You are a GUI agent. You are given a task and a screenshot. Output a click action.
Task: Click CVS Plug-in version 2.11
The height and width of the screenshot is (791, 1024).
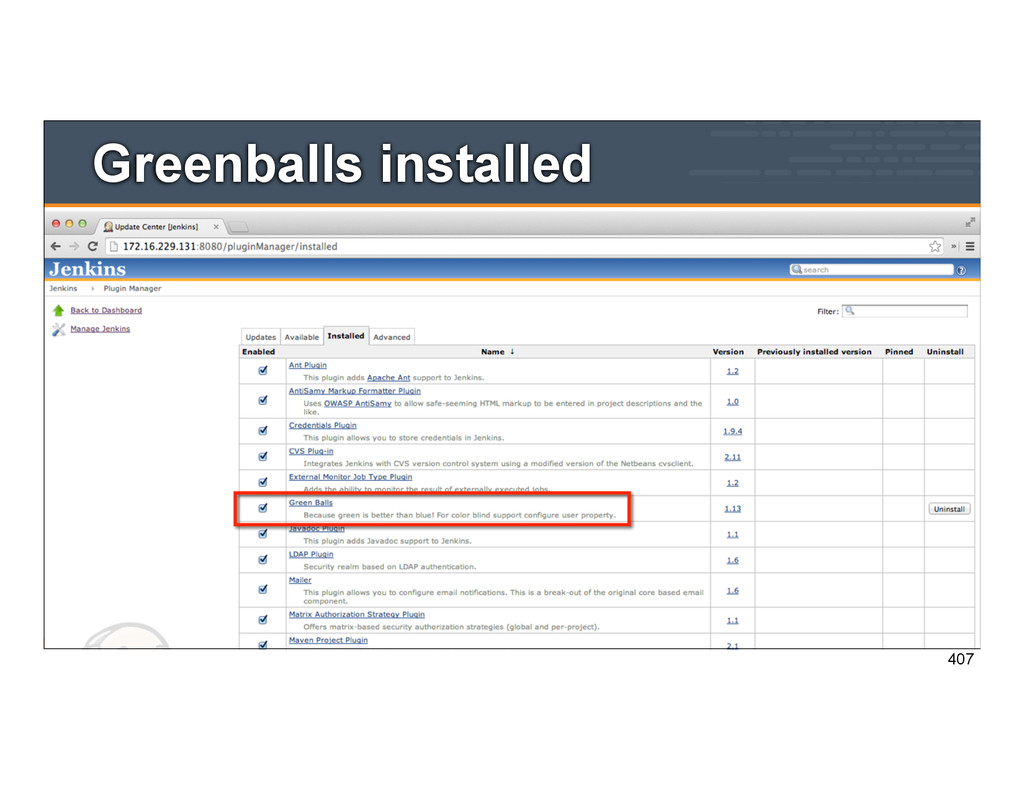coord(733,457)
